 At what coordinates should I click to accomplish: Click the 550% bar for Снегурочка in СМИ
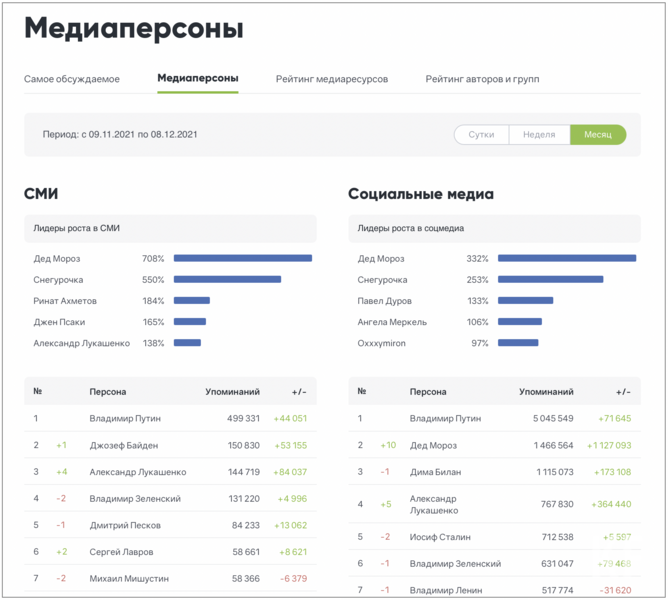pos(227,280)
